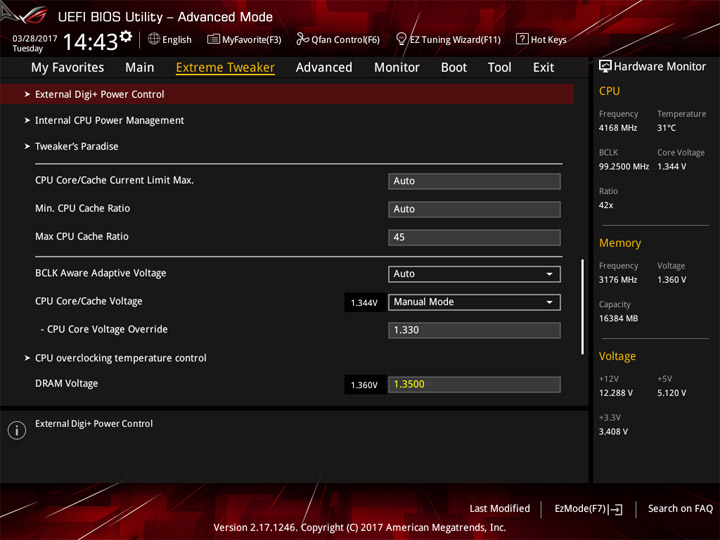Screen dimensions: 720x540
Task: Click the English language button
Action: pyautogui.click(x=170, y=39)
